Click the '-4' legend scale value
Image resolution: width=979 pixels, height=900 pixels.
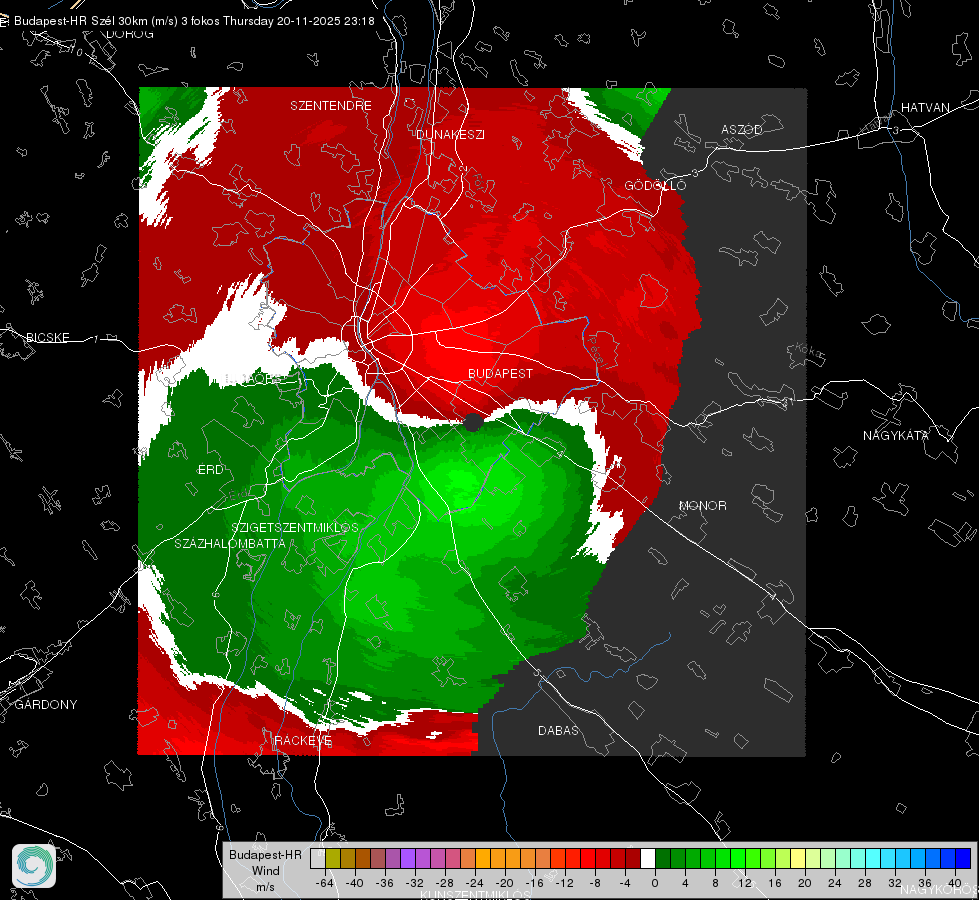click(x=625, y=883)
